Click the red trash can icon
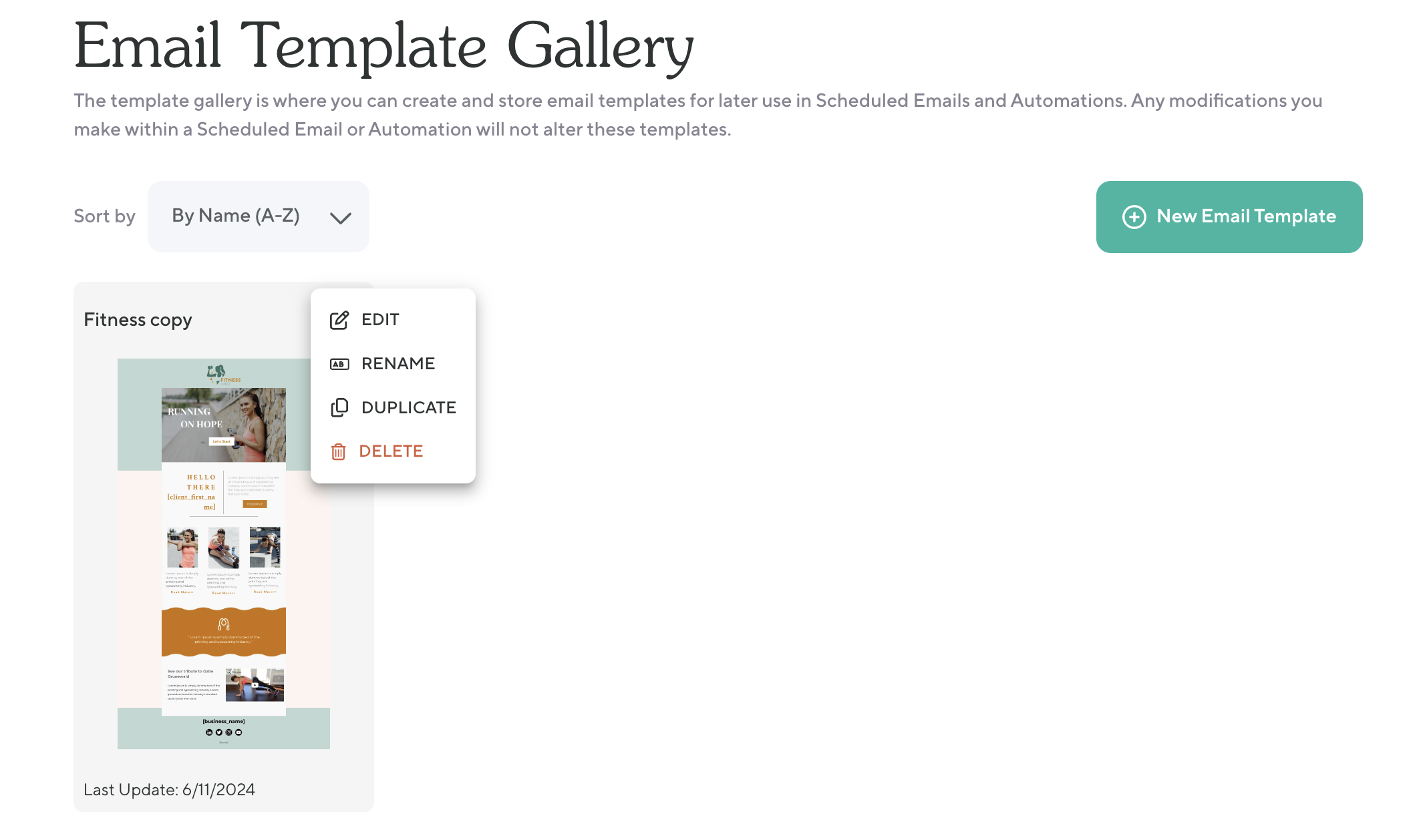Viewport: 1427px width, 840px height. [338, 452]
